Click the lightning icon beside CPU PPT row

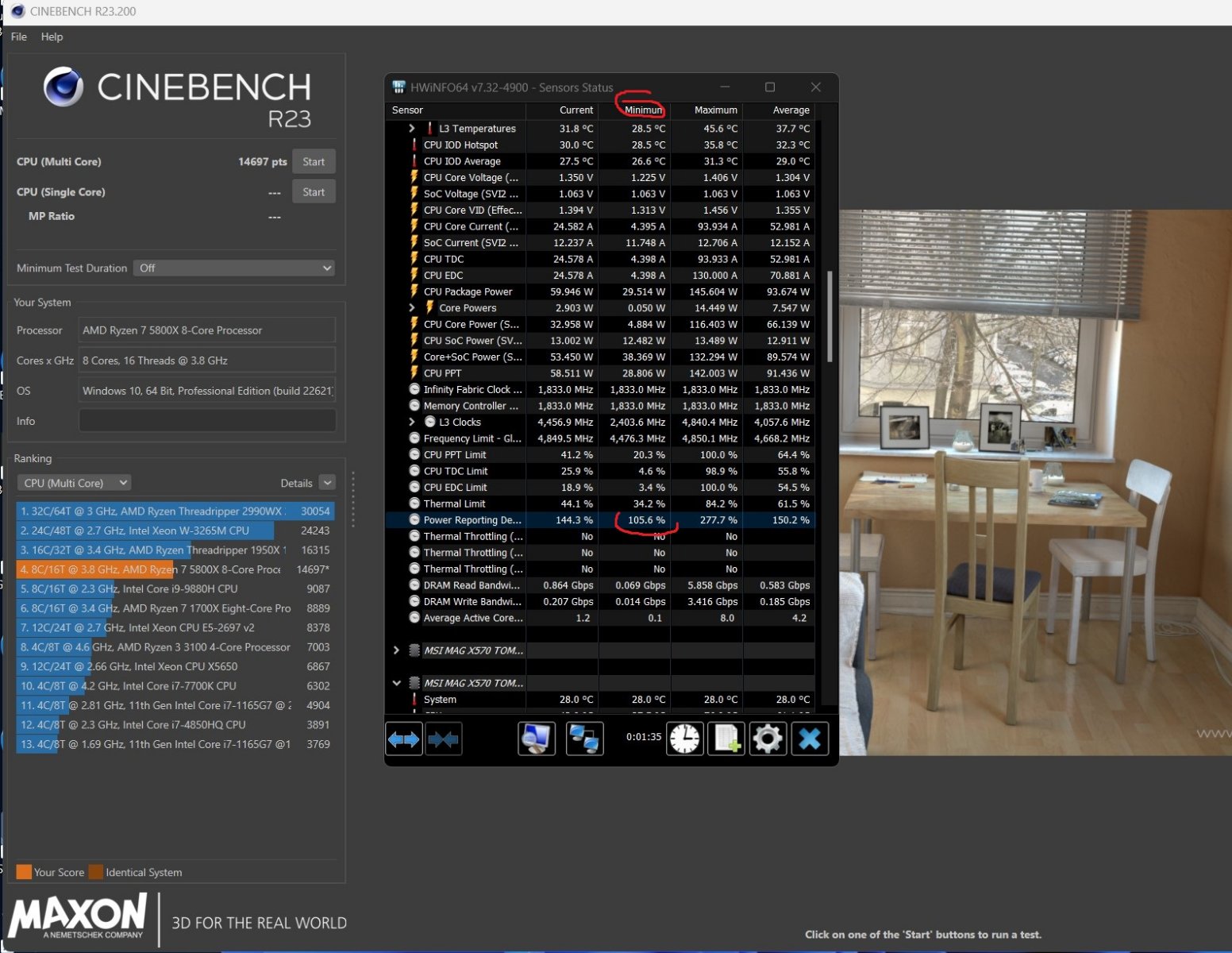[x=414, y=372]
